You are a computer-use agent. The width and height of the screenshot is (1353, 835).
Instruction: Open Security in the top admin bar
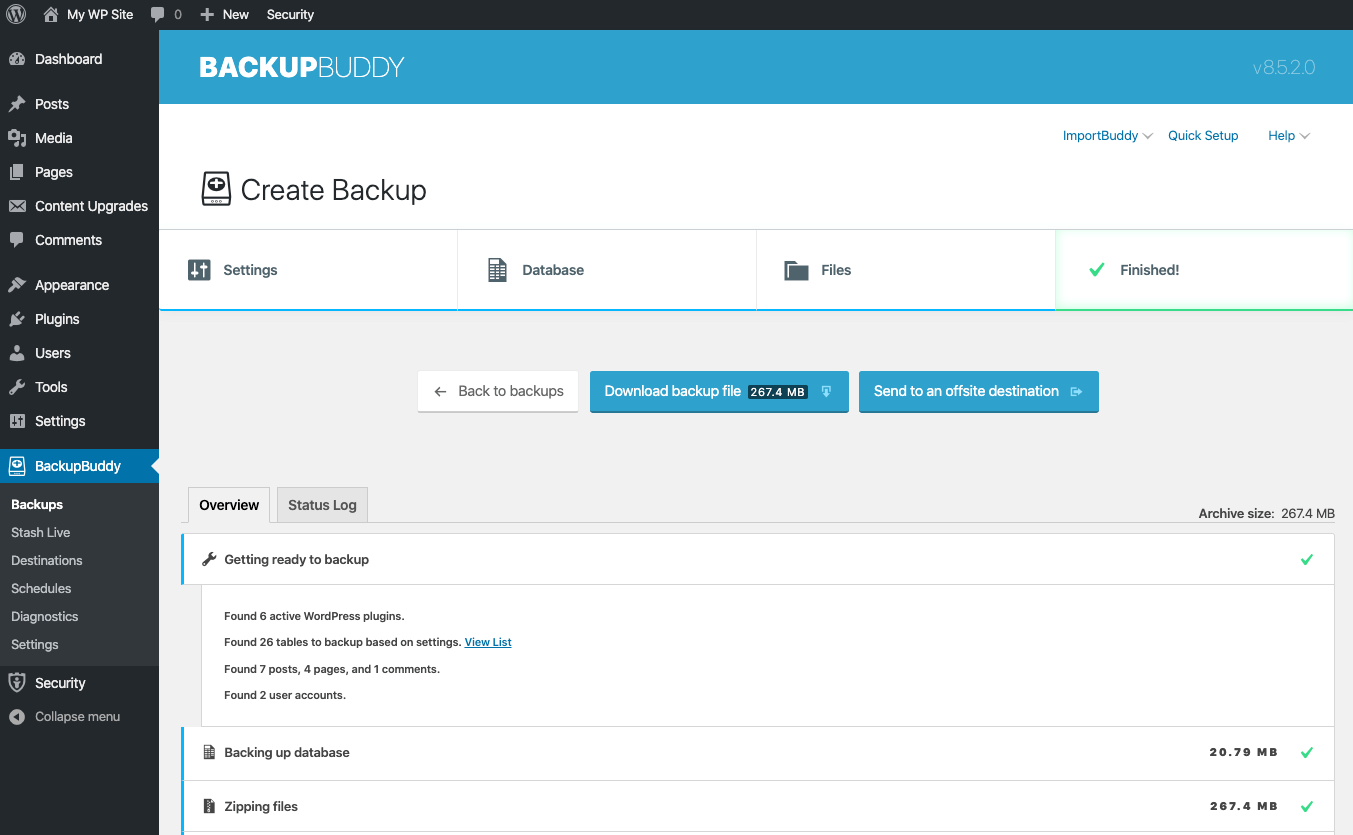(x=290, y=15)
